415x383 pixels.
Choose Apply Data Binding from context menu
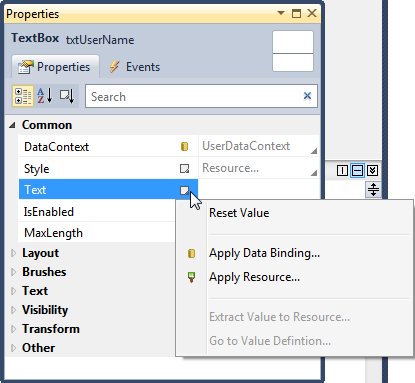click(x=264, y=253)
